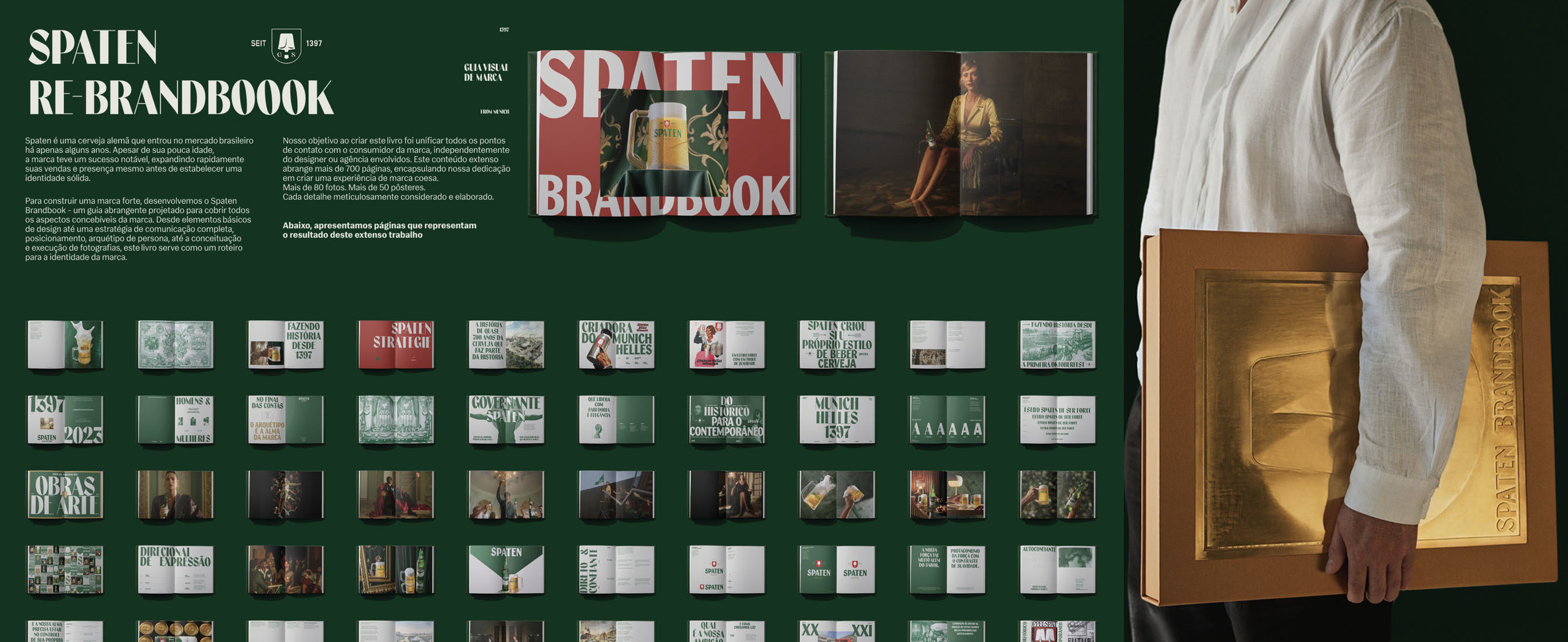Click the embossed 'SPATEN BRANDBOOK' text on the gold box
Viewport: 1568px width, 642px height.
click(x=1504, y=409)
